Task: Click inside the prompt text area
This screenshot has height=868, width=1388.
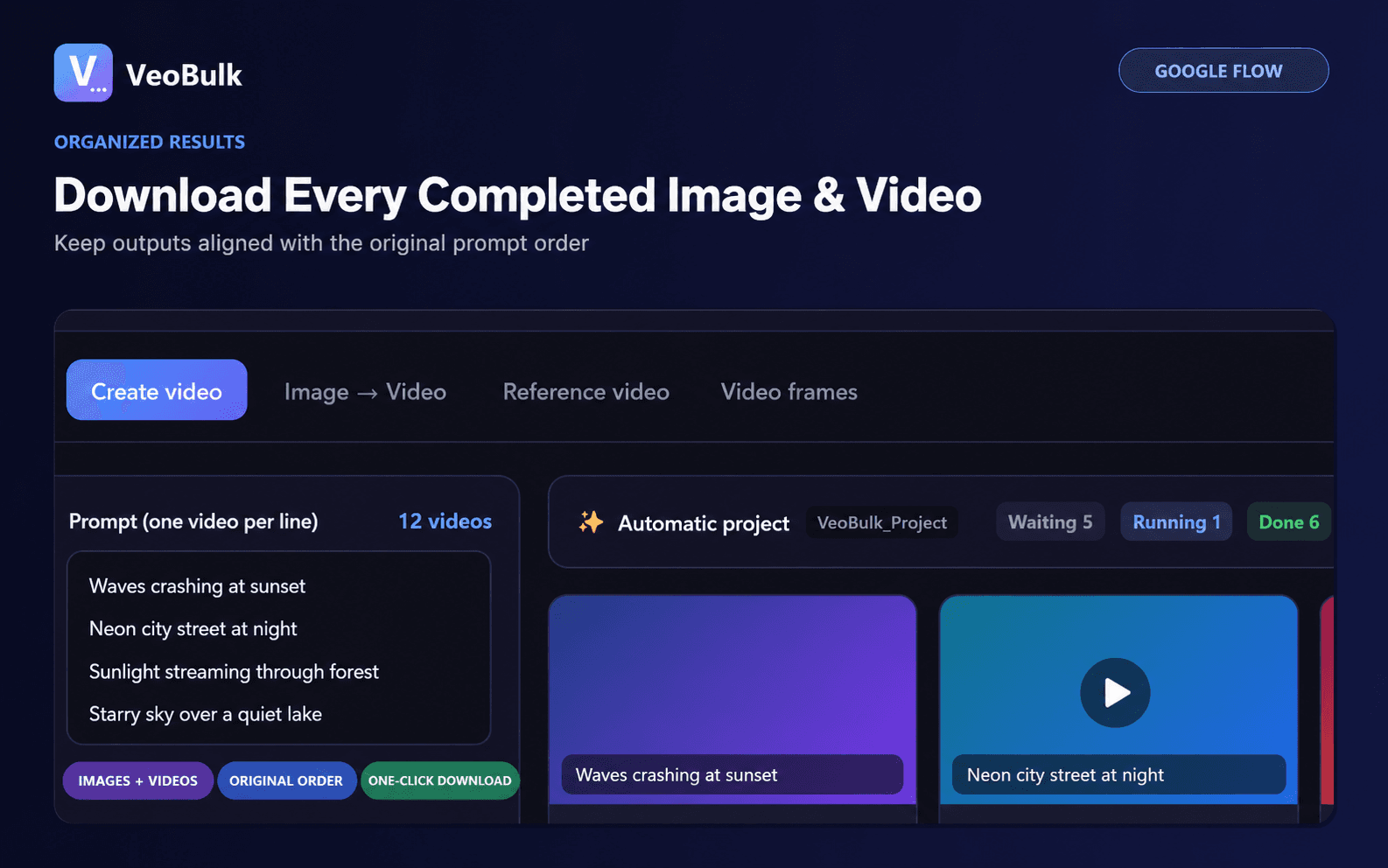Action: [x=279, y=648]
